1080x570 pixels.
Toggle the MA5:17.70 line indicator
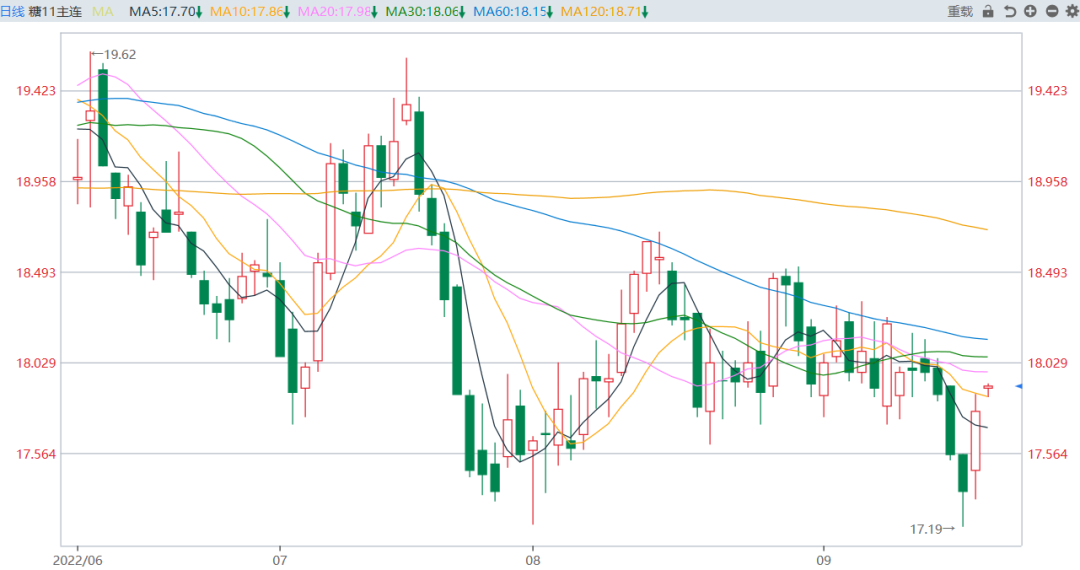tap(166, 11)
